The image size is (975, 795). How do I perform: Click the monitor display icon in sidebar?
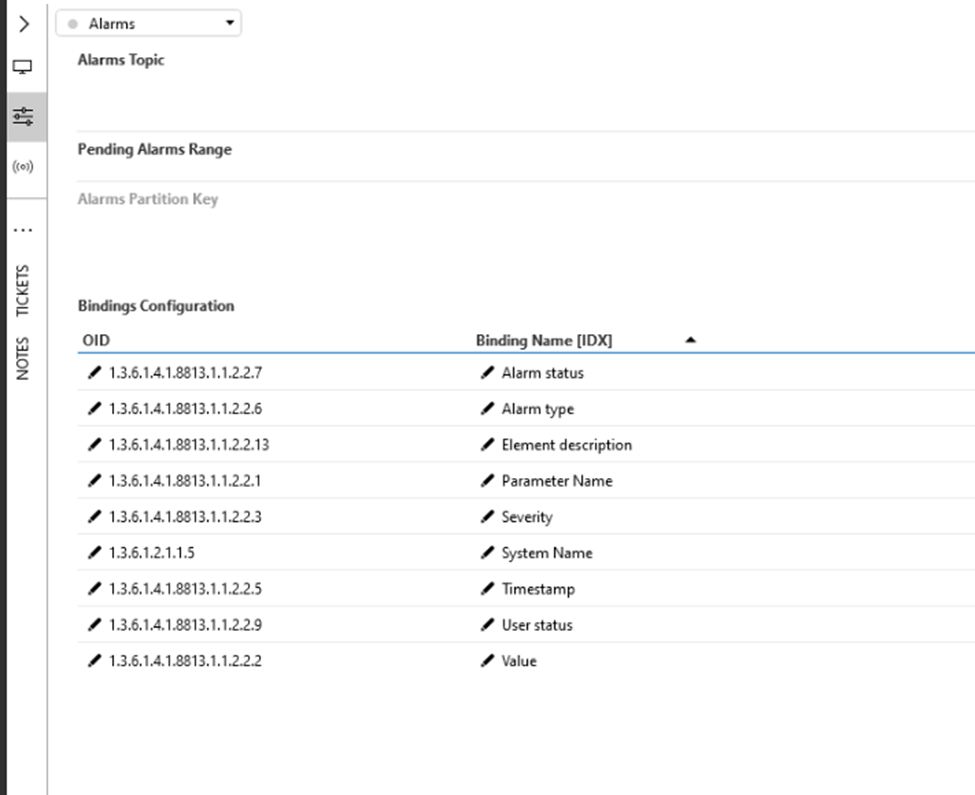coord(22,68)
